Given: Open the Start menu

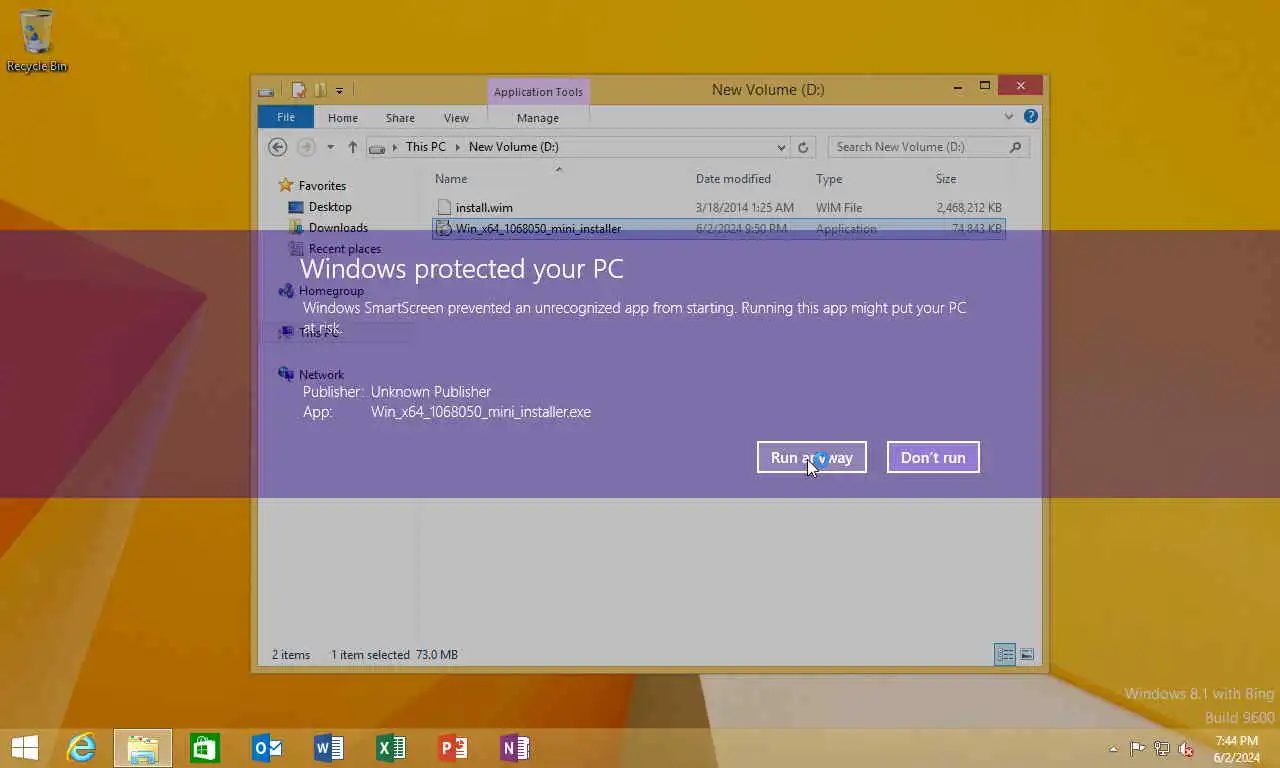Looking at the screenshot, I should 24,748.
